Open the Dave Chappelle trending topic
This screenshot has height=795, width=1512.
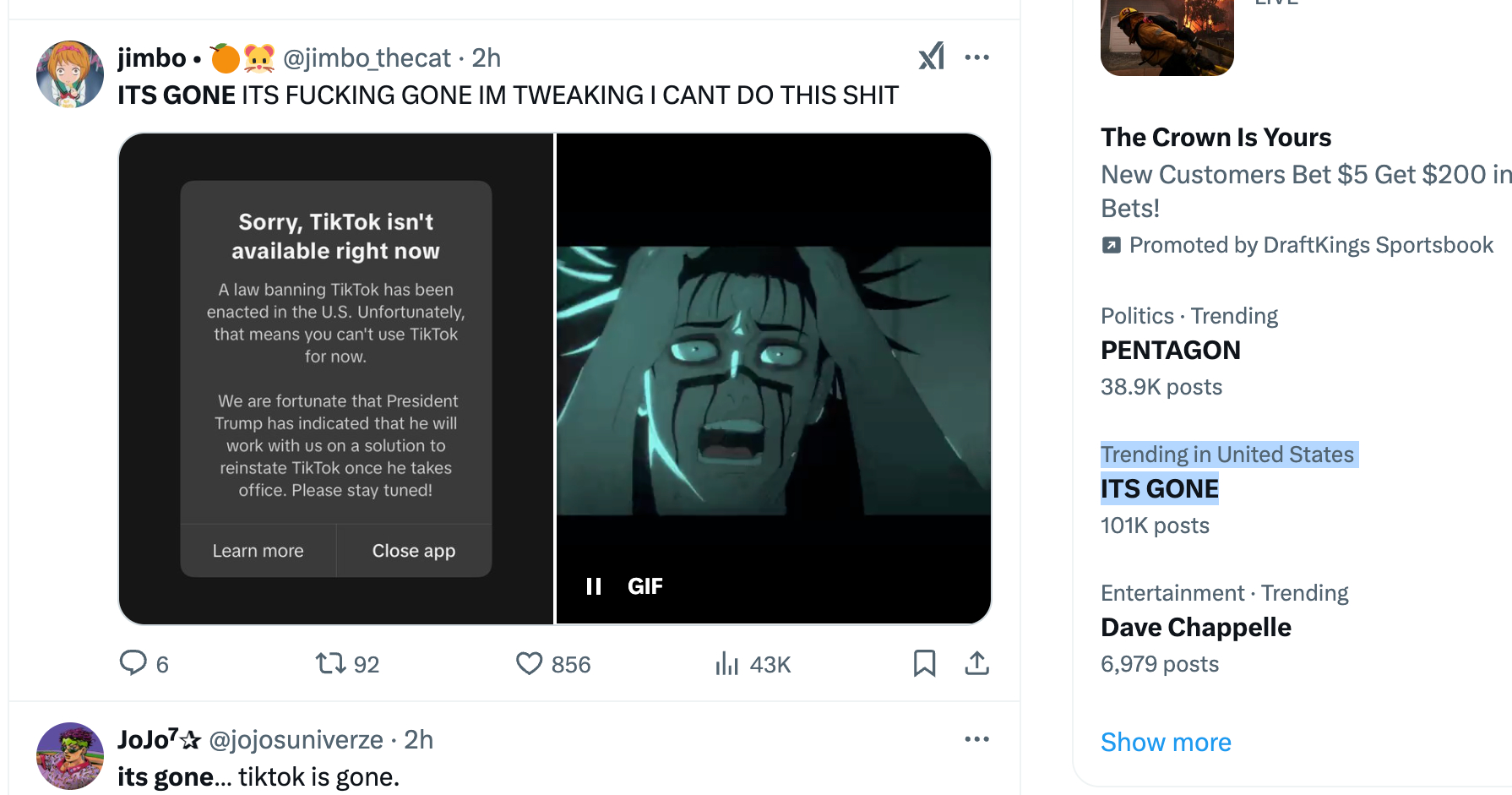pyautogui.click(x=1195, y=627)
